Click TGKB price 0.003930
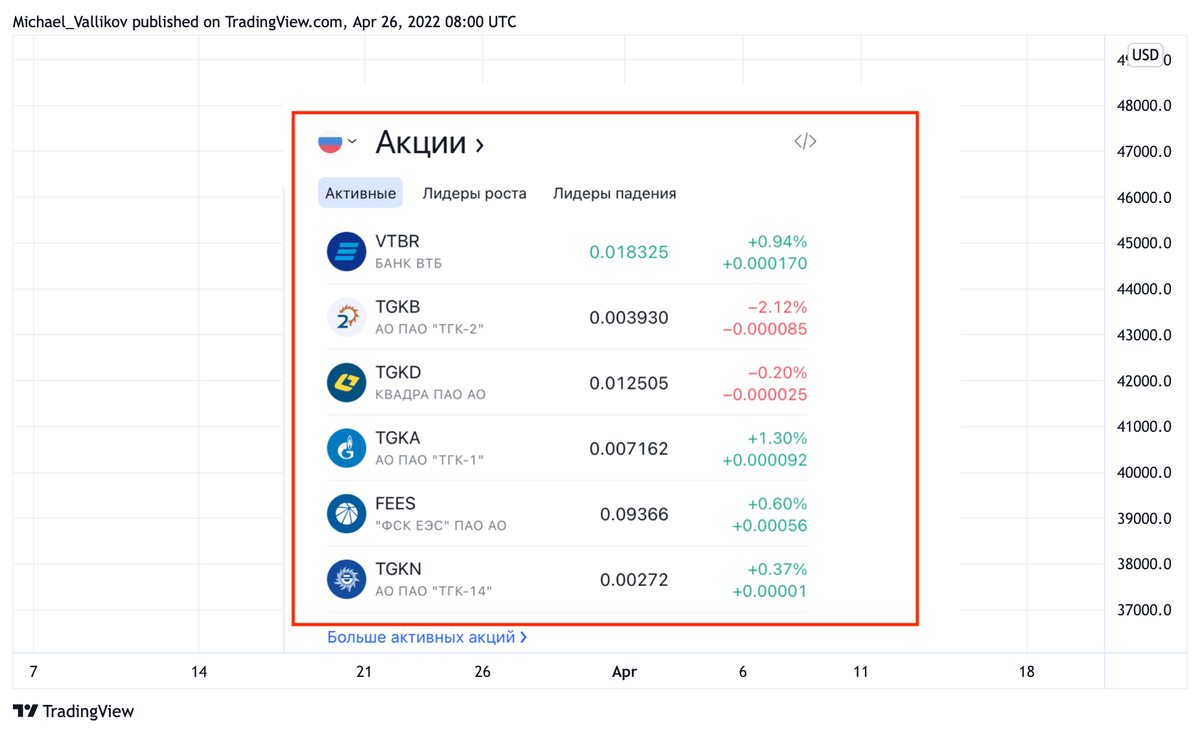 [628, 317]
